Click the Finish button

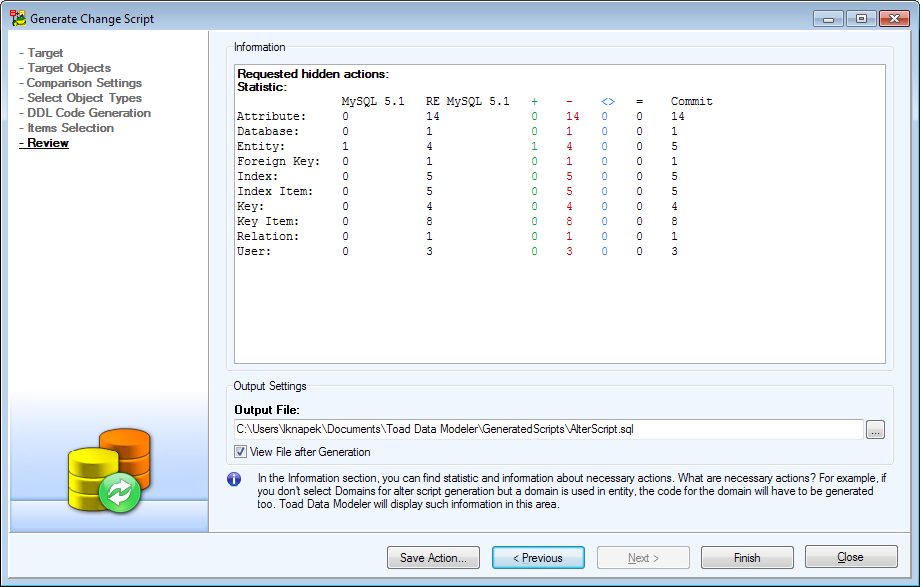747,558
